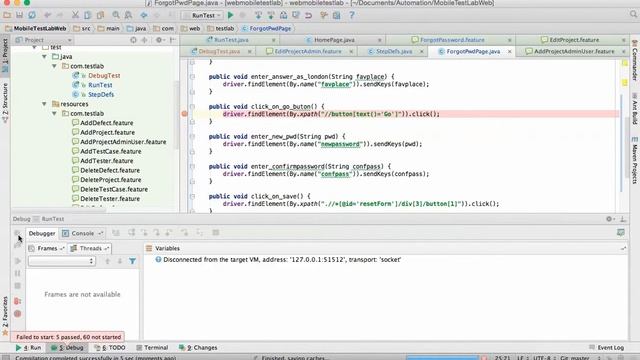Select AddDefect.feature in project tree
Viewport: 640px width, 360px height.
pyautogui.click(x=107, y=123)
